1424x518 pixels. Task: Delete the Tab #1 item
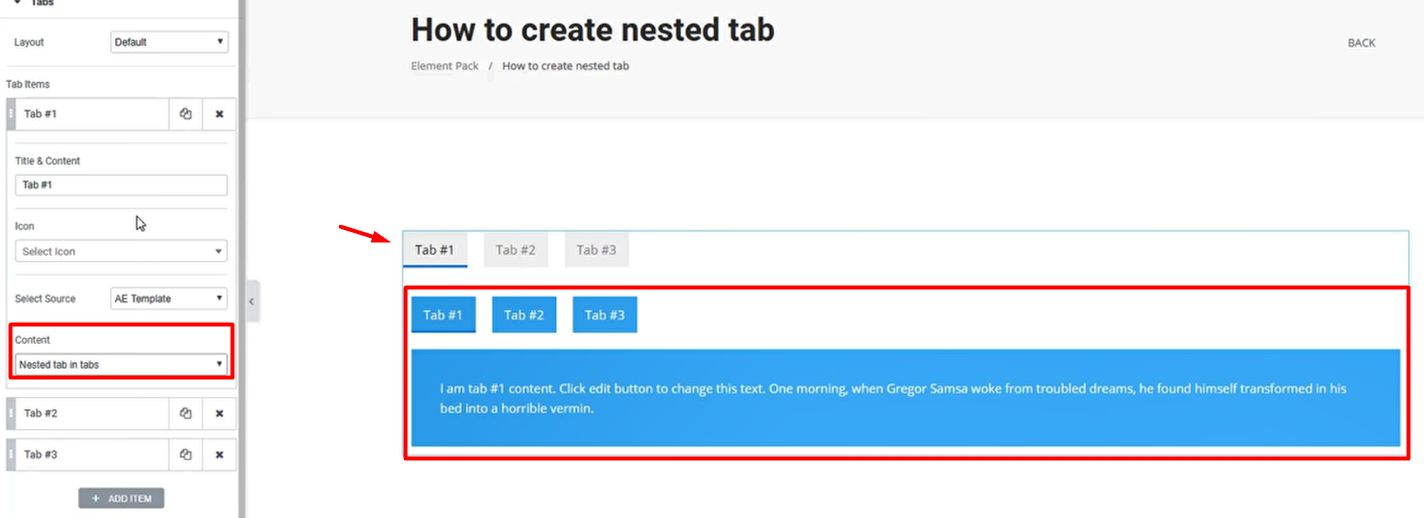219,114
